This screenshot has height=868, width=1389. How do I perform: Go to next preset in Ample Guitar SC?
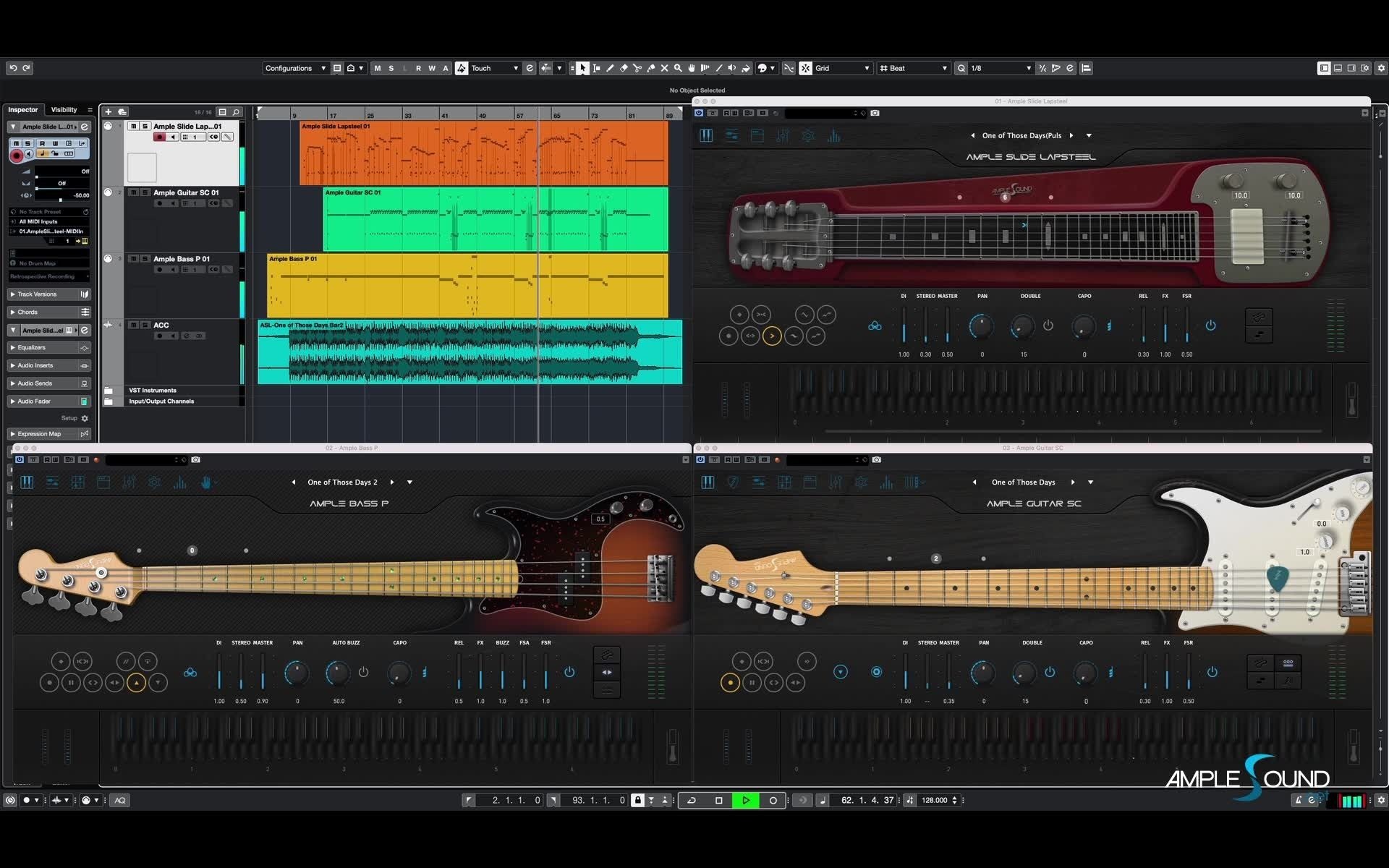[1072, 482]
